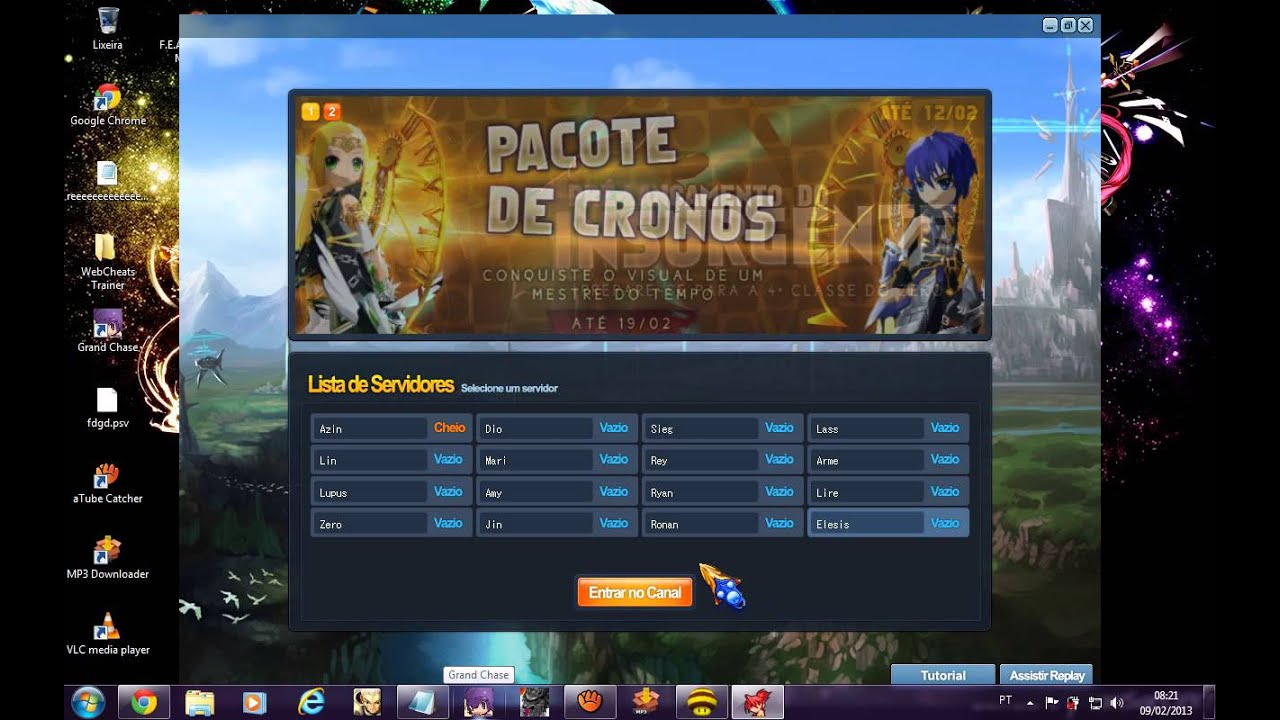Select the Zero server

click(390, 524)
